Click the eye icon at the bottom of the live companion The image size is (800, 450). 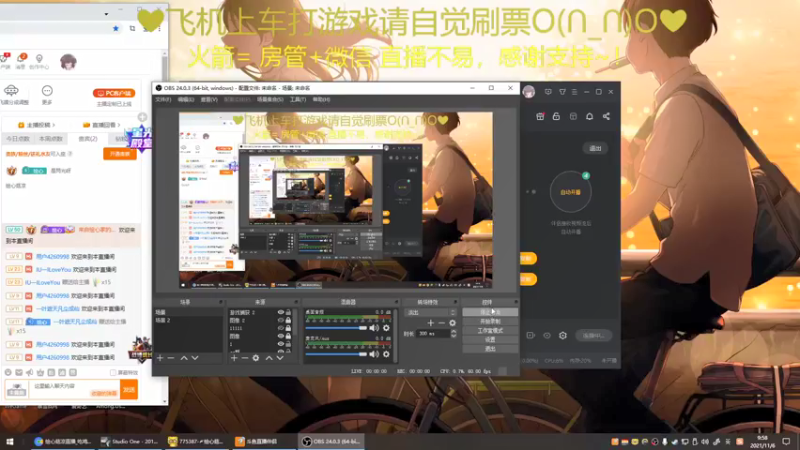pos(547,336)
